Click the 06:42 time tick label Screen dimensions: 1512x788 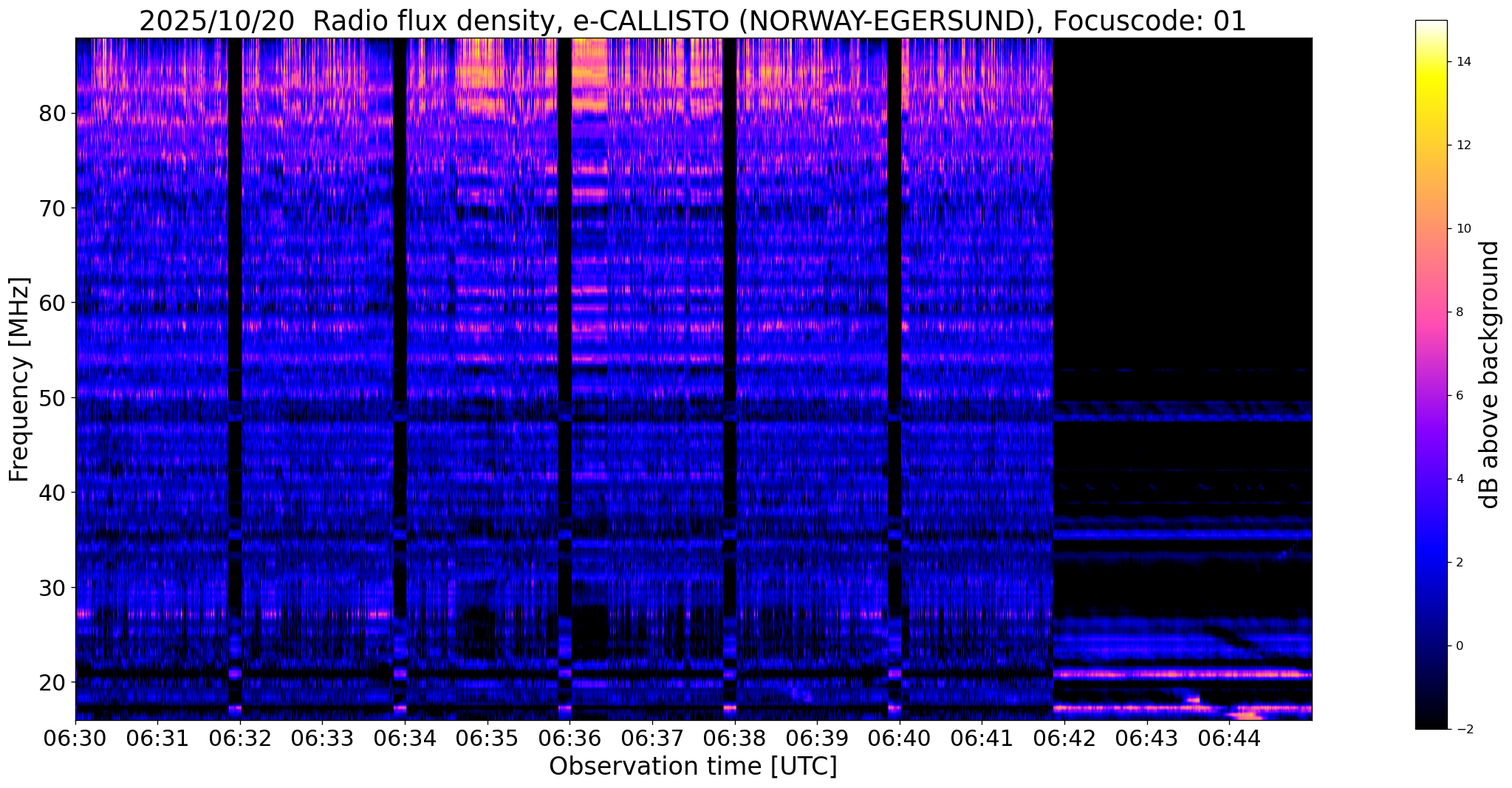tap(1064, 738)
